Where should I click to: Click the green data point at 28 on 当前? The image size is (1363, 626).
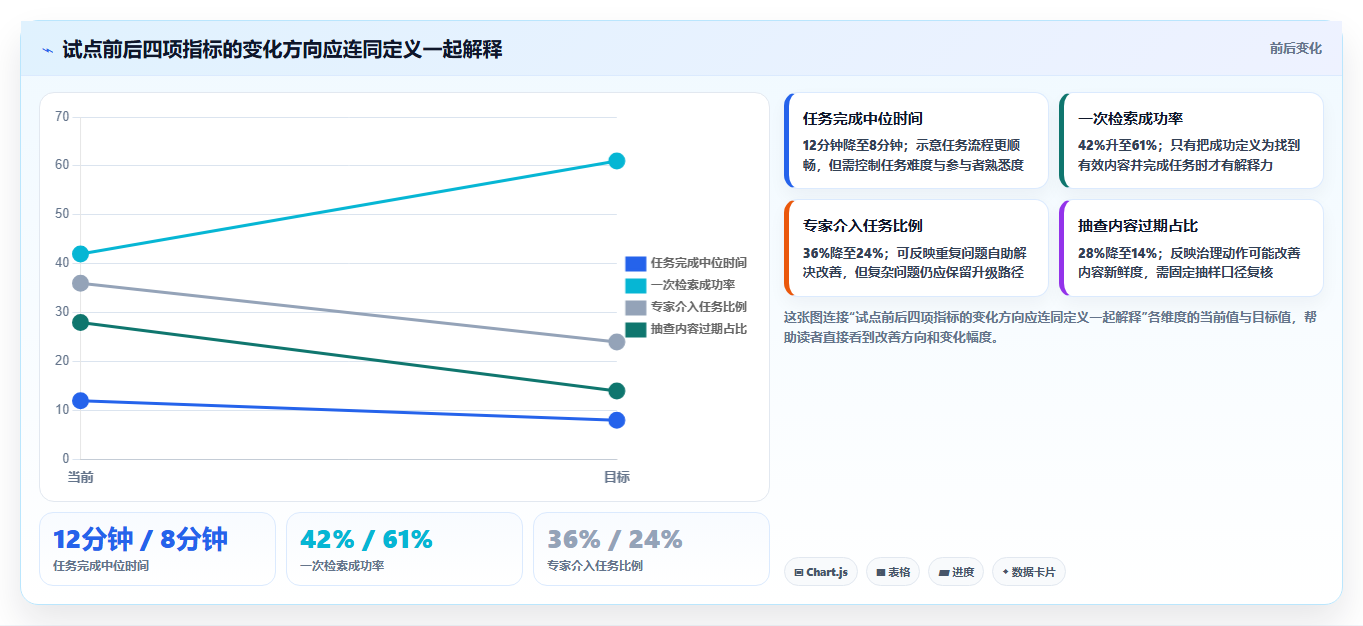pyautogui.click(x=81, y=322)
